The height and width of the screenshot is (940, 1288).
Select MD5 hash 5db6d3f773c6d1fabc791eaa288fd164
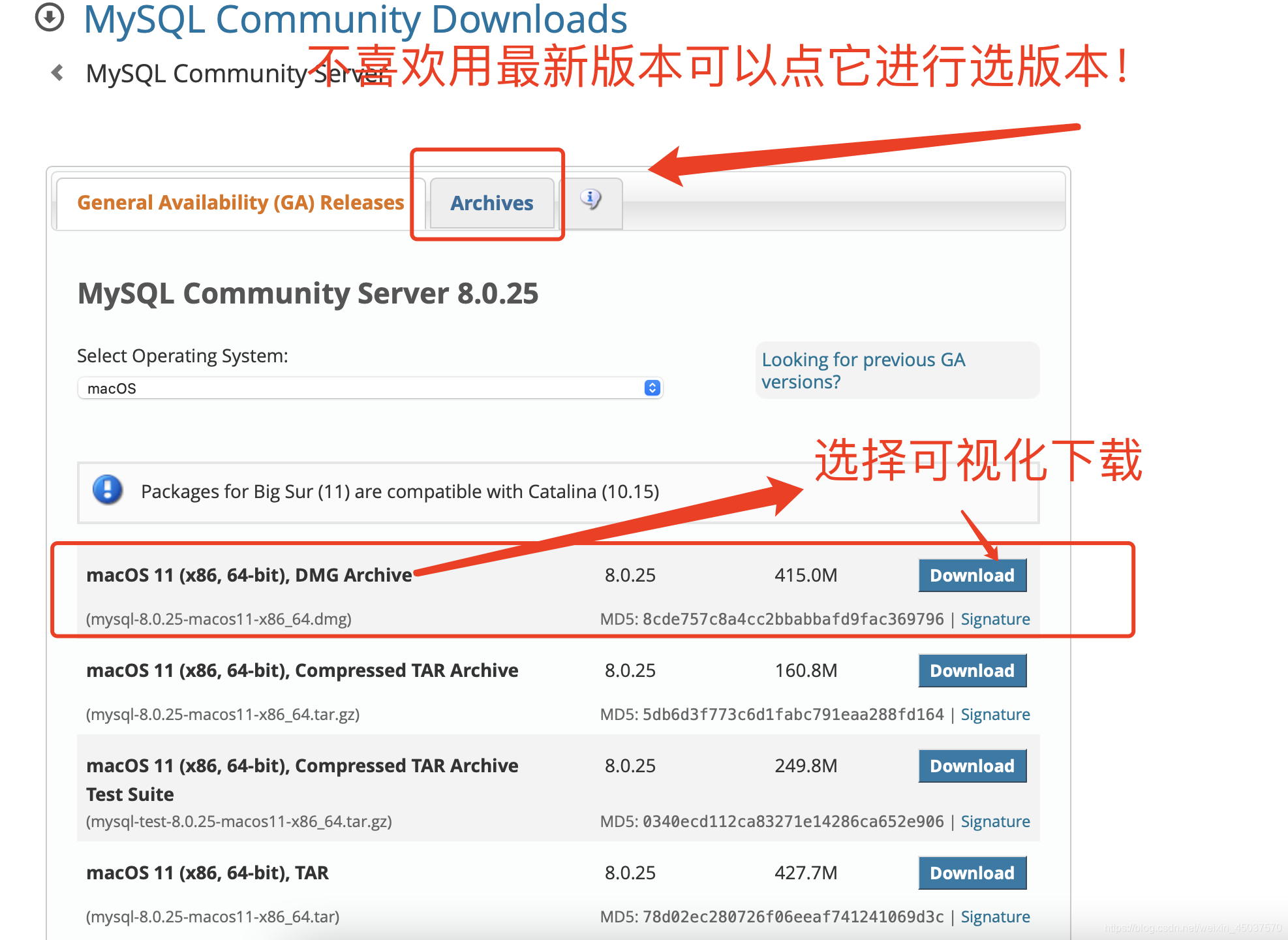(793, 714)
